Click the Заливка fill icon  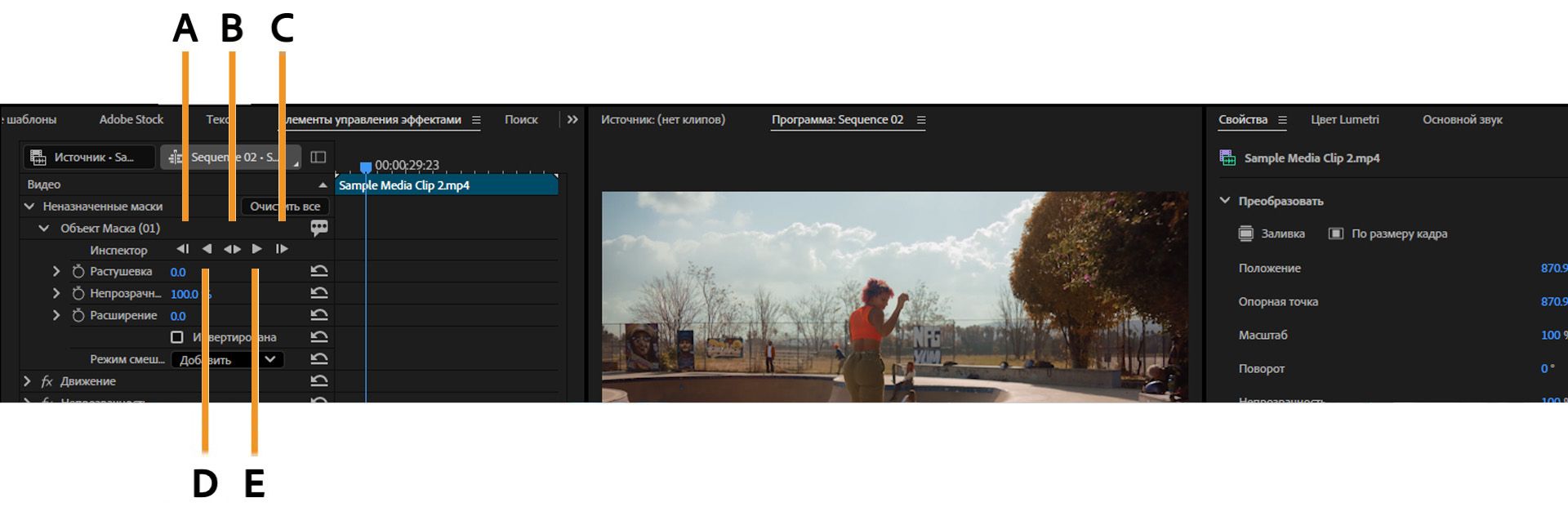[x=1245, y=233]
